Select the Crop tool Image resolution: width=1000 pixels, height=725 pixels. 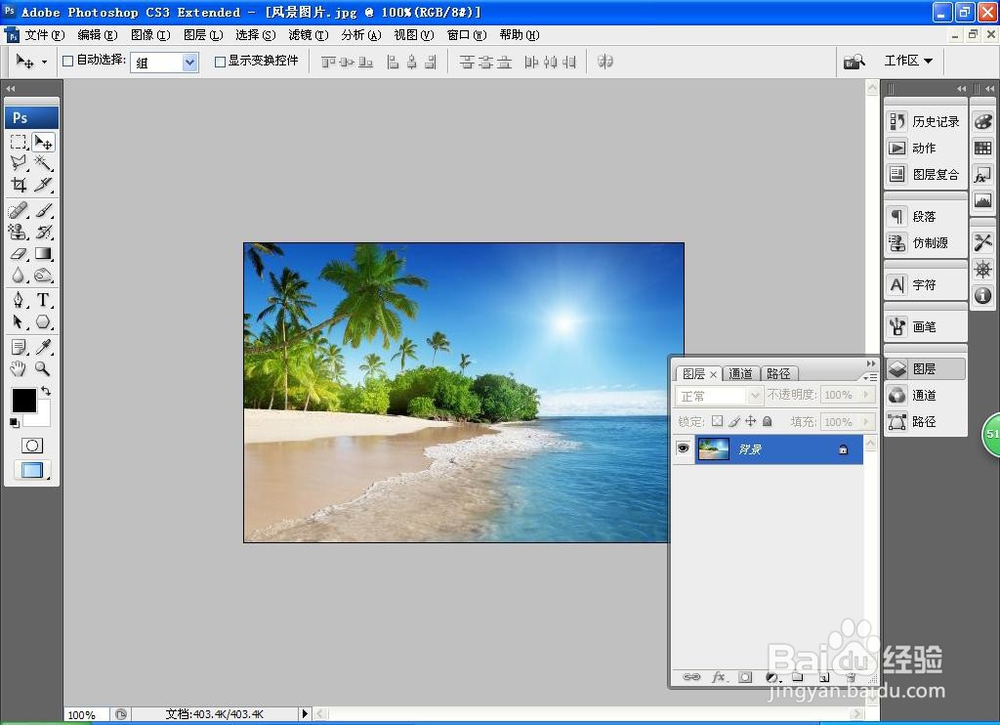[x=18, y=184]
